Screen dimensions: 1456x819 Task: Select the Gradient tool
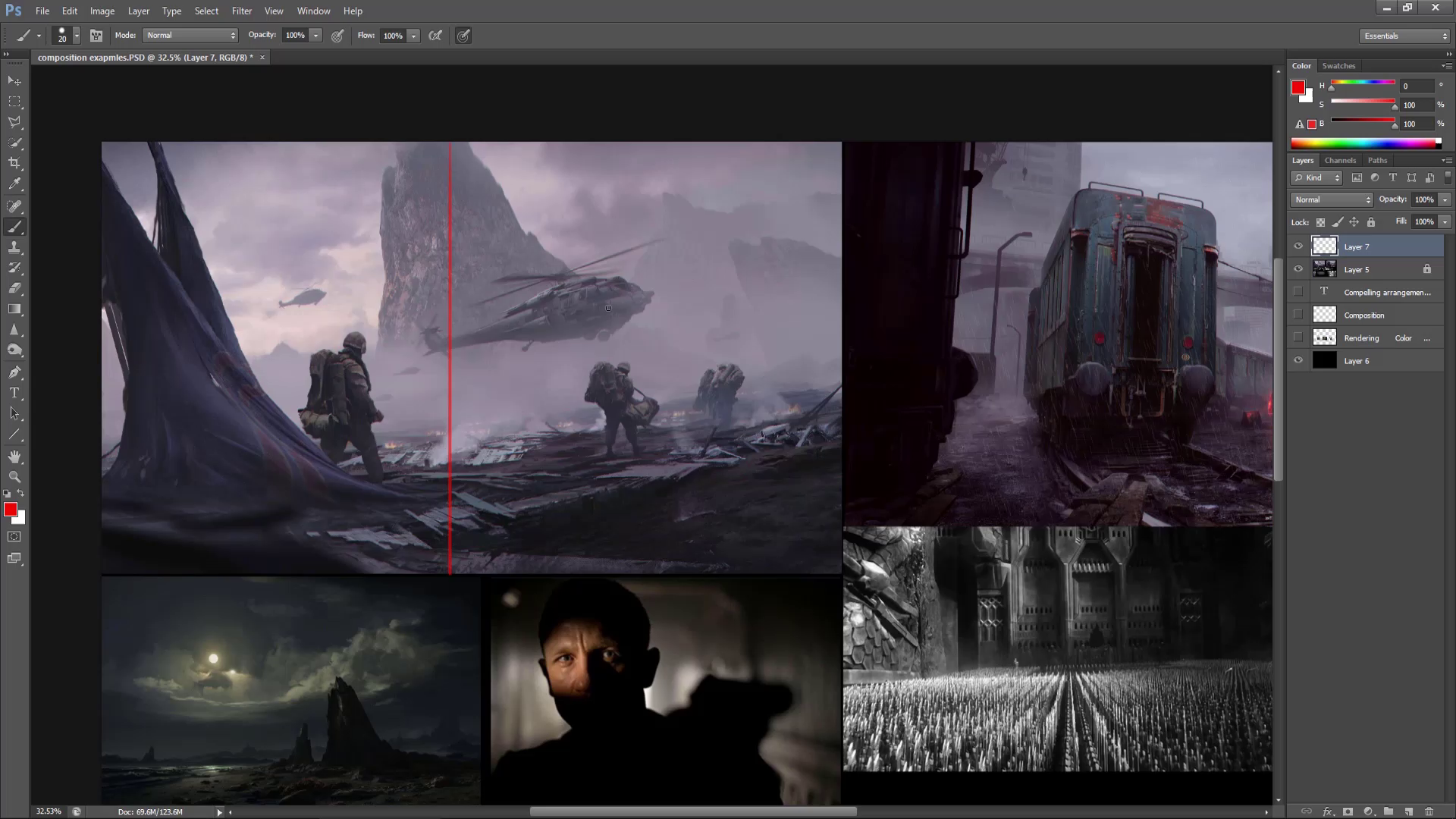pyautogui.click(x=14, y=309)
